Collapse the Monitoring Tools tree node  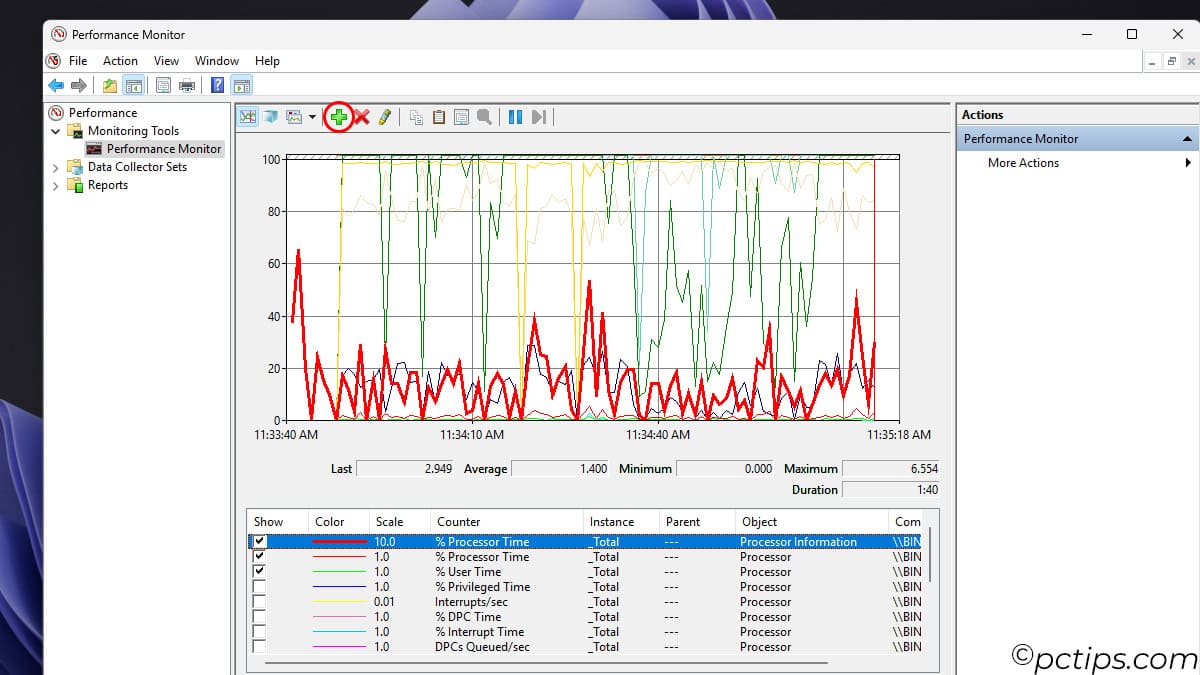coord(56,130)
